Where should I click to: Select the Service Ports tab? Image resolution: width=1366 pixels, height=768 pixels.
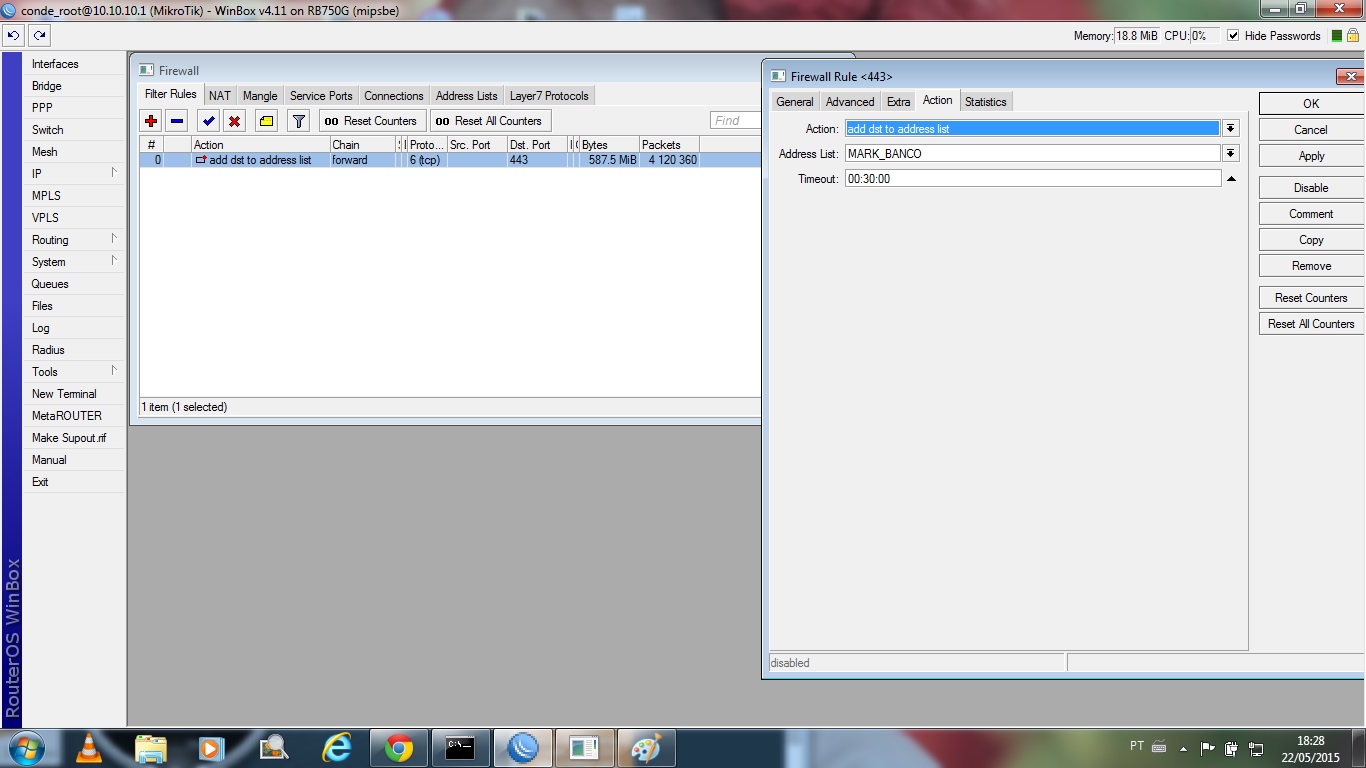[321, 96]
